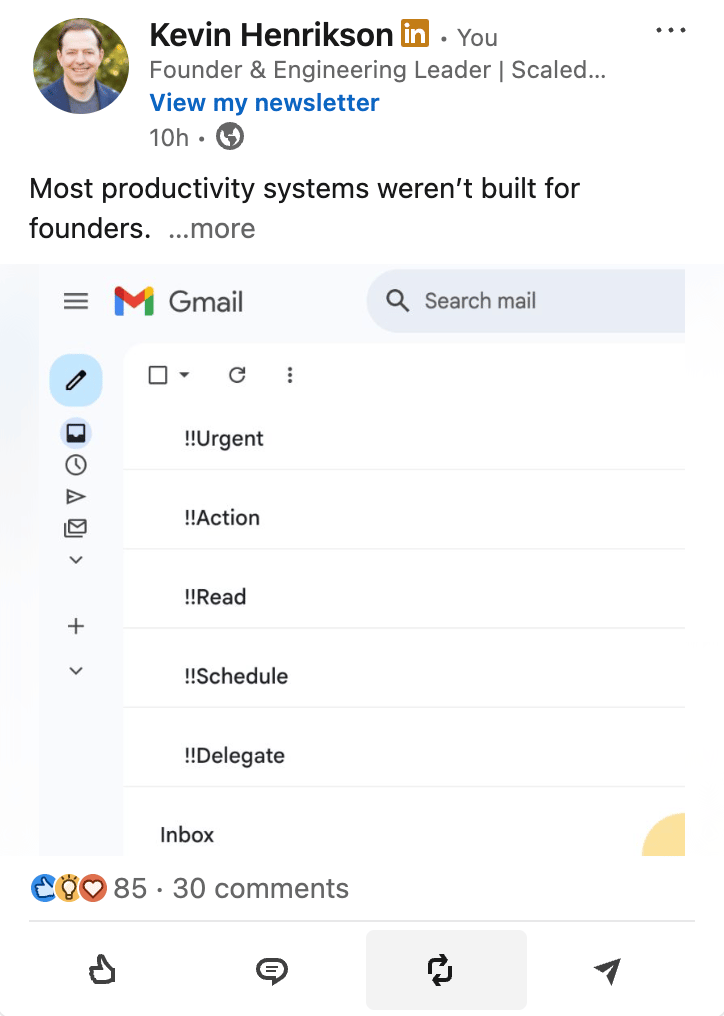724x1016 pixels.
Task: Open Kevin Henrikson's profile photo
Action: click(x=81, y=66)
